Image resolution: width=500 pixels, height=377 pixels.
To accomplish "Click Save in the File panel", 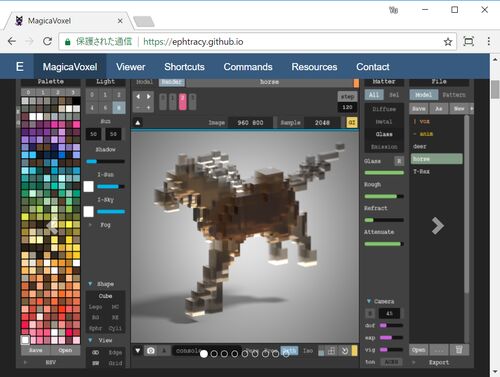I will (x=419, y=109).
